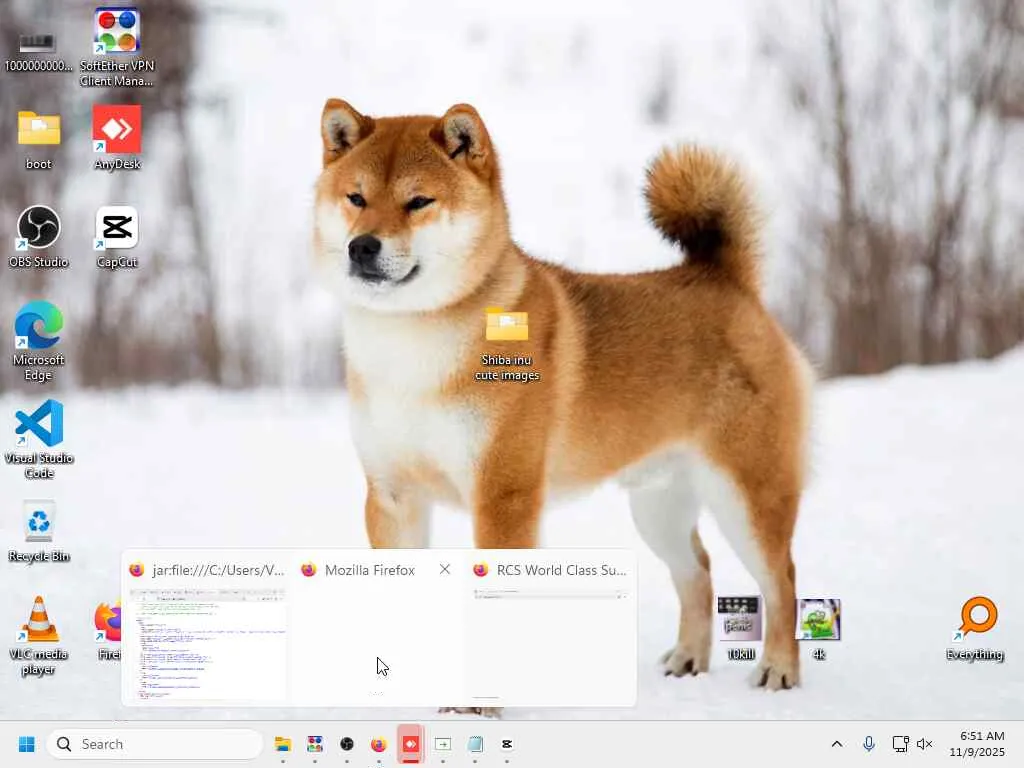Select the OBS Studio desktop icon
The height and width of the screenshot is (768, 1024).
pyautogui.click(x=39, y=236)
